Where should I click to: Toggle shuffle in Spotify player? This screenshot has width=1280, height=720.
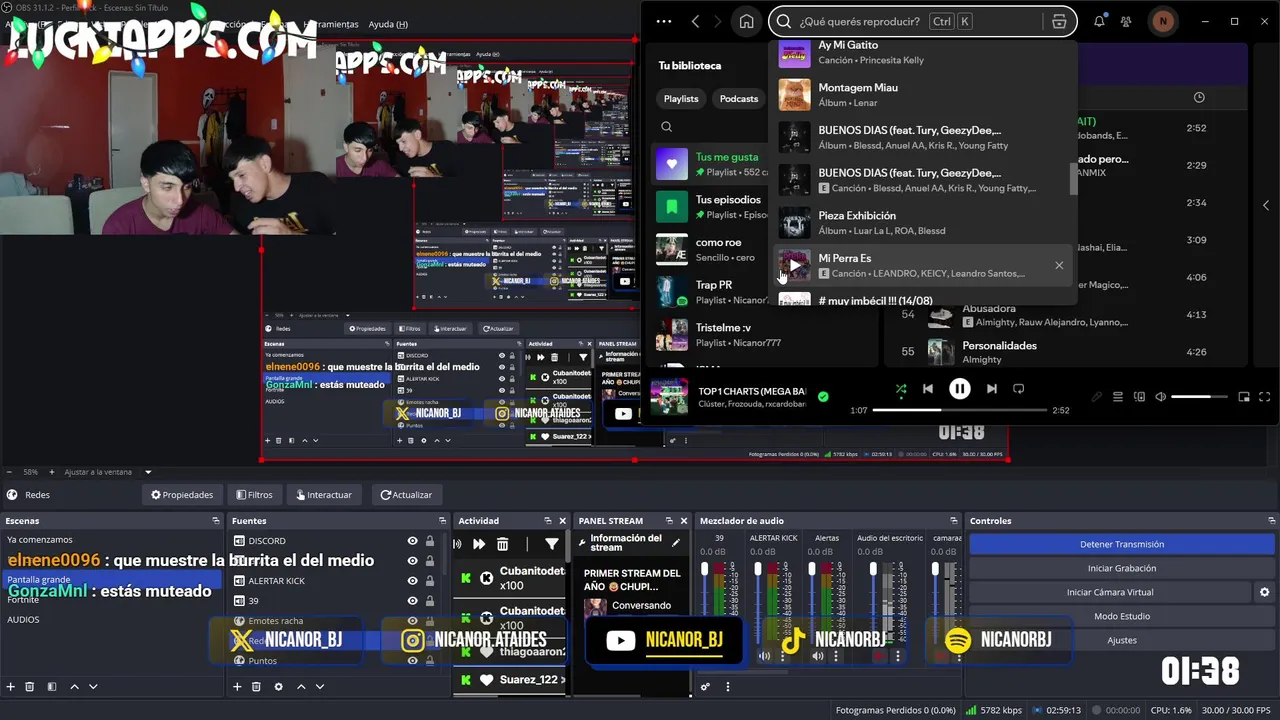tap(901, 389)
